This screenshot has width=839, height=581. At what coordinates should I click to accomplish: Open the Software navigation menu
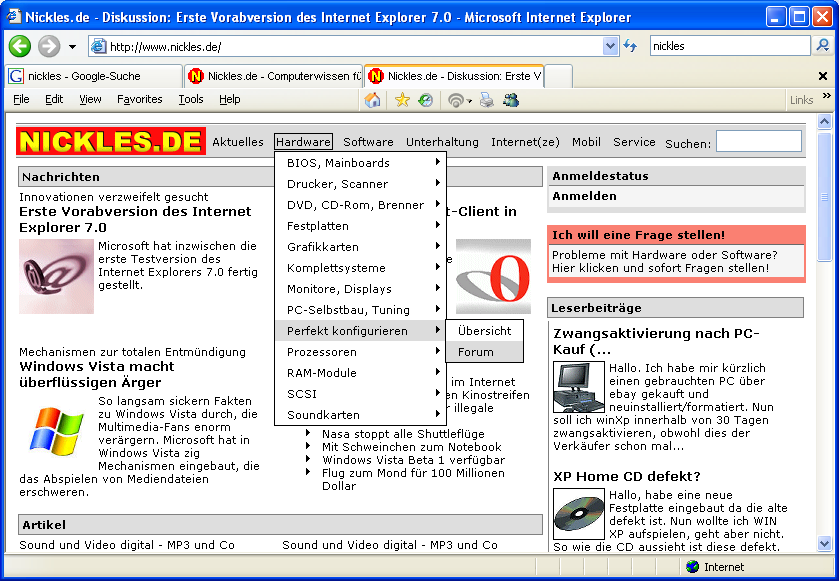[368, 142]
